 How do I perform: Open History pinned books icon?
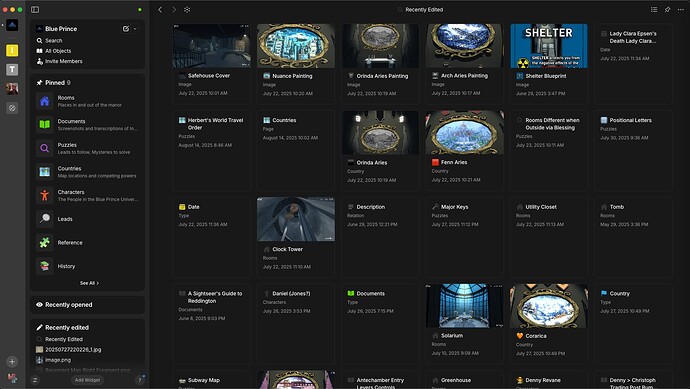pos(44,266)
